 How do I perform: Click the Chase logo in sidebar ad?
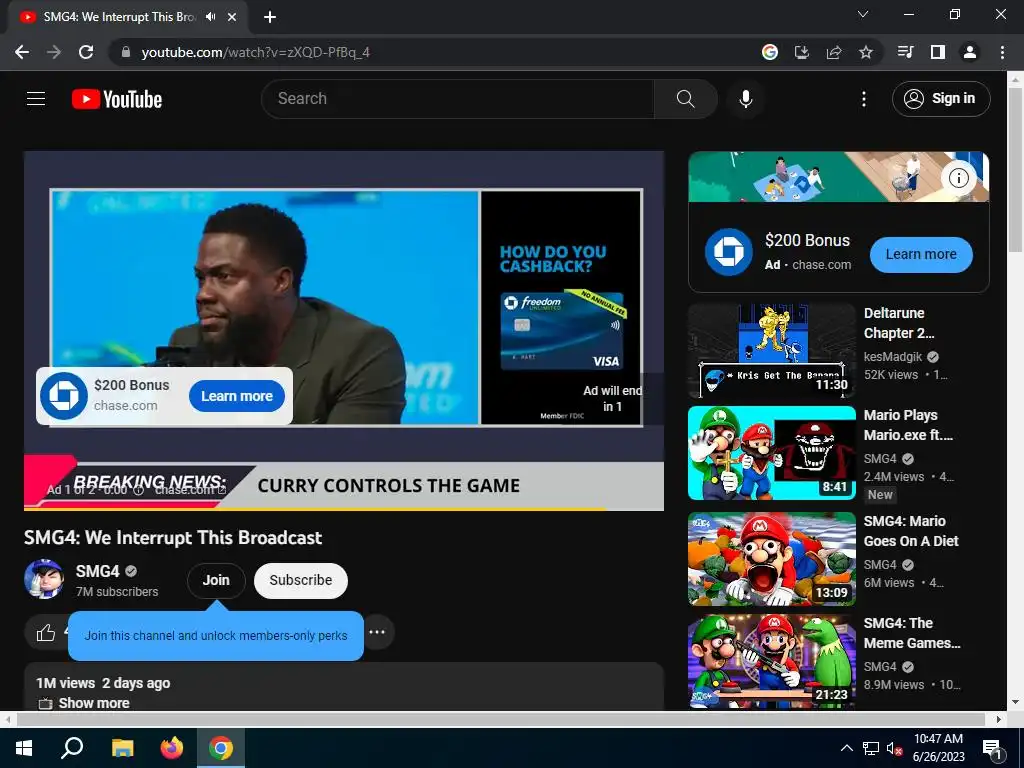pyautogui.click(x=728, y=251)
